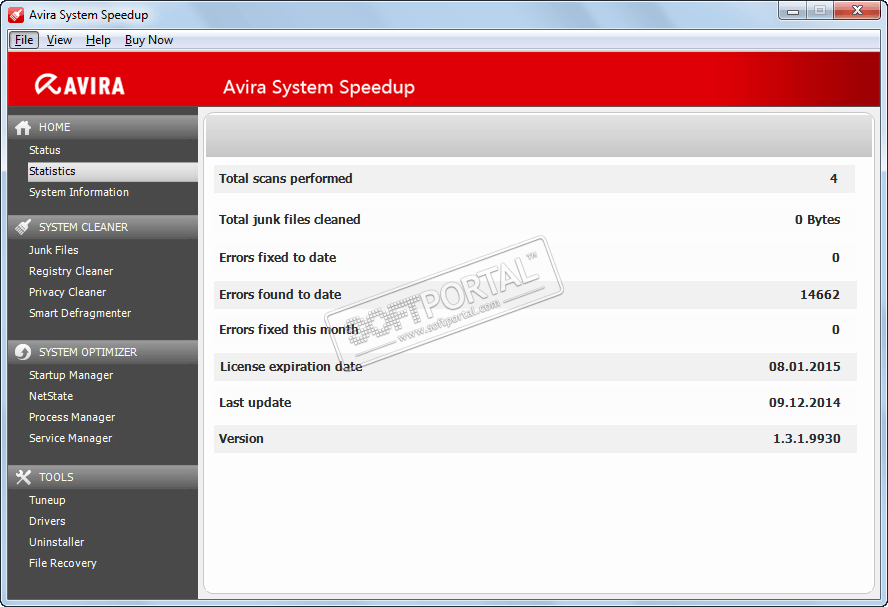Viewport: 888px width, 607px height.
Task: Click the 'Total junk files cleaned' label
Action: point(289,220)
